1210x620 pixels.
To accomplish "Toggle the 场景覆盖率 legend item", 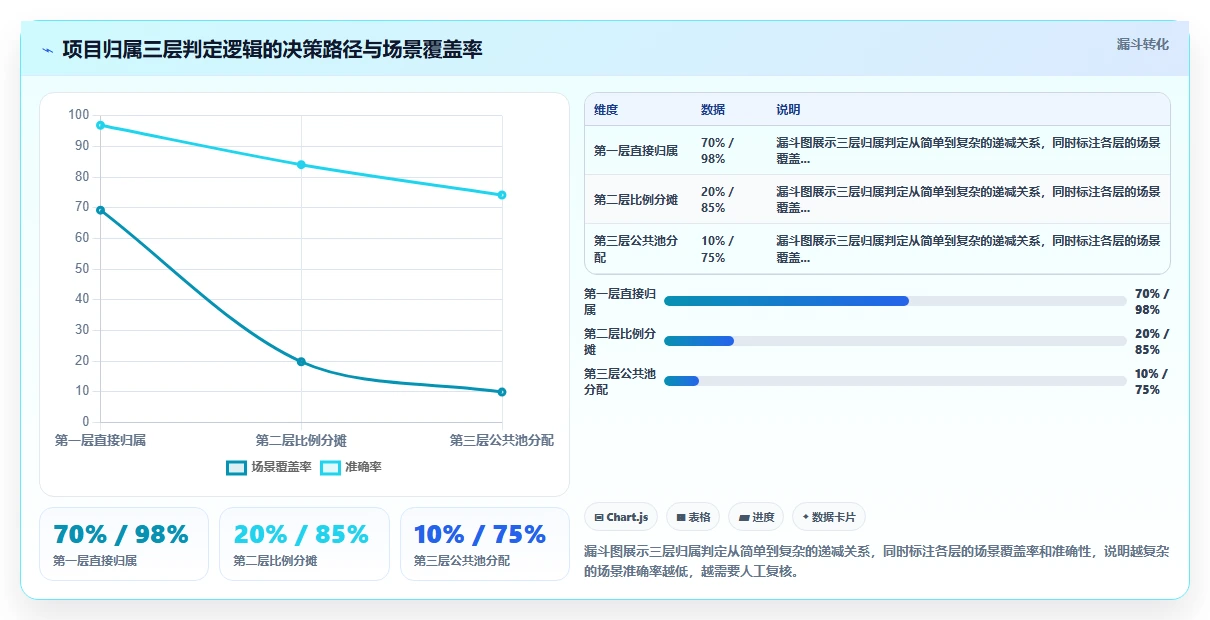I will coord(269,467).
